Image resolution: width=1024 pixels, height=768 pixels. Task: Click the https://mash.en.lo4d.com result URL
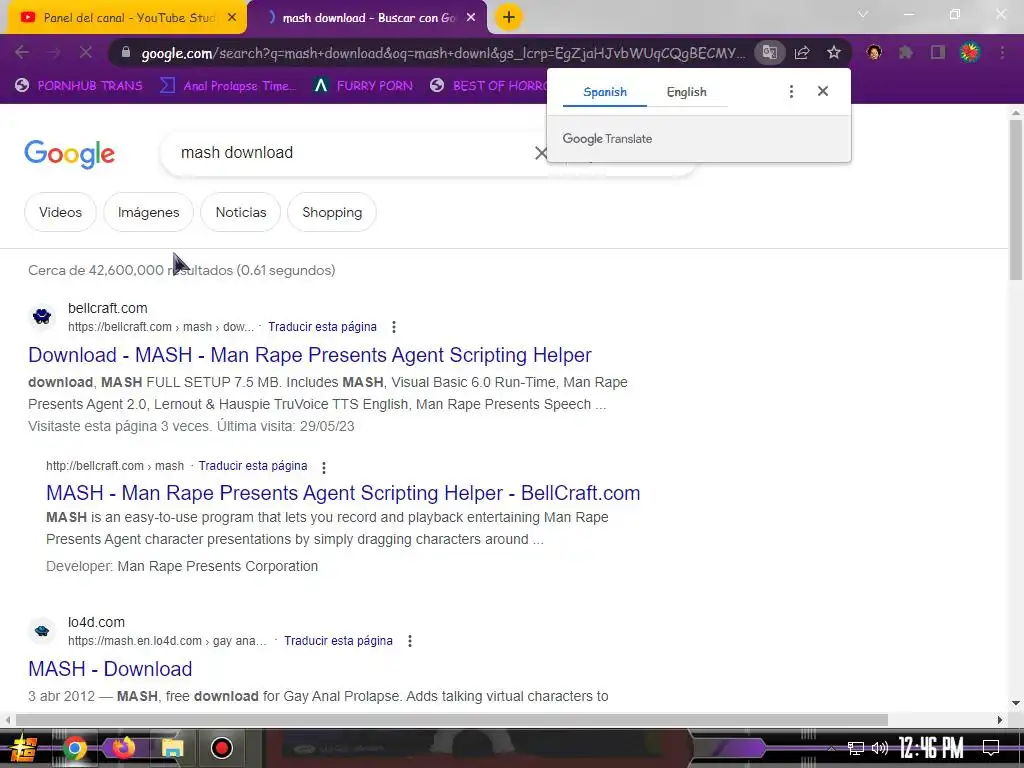point(167,641)
